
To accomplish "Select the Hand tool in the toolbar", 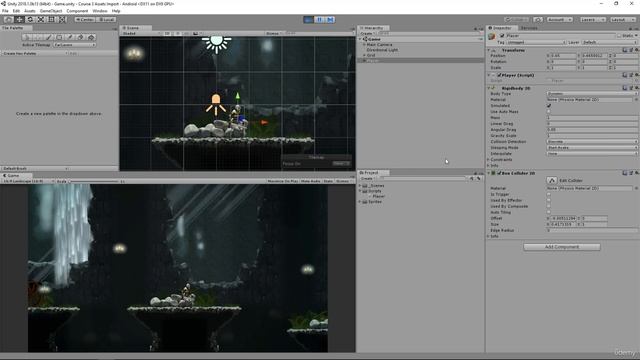I will [x=8, y=19].
